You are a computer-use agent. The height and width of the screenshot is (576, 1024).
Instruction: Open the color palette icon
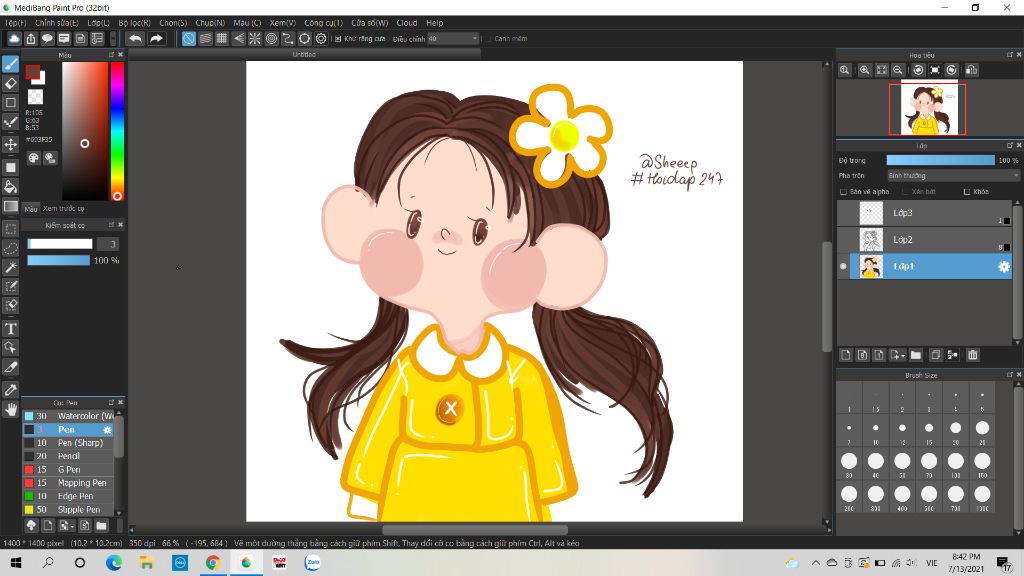point(33,158)
